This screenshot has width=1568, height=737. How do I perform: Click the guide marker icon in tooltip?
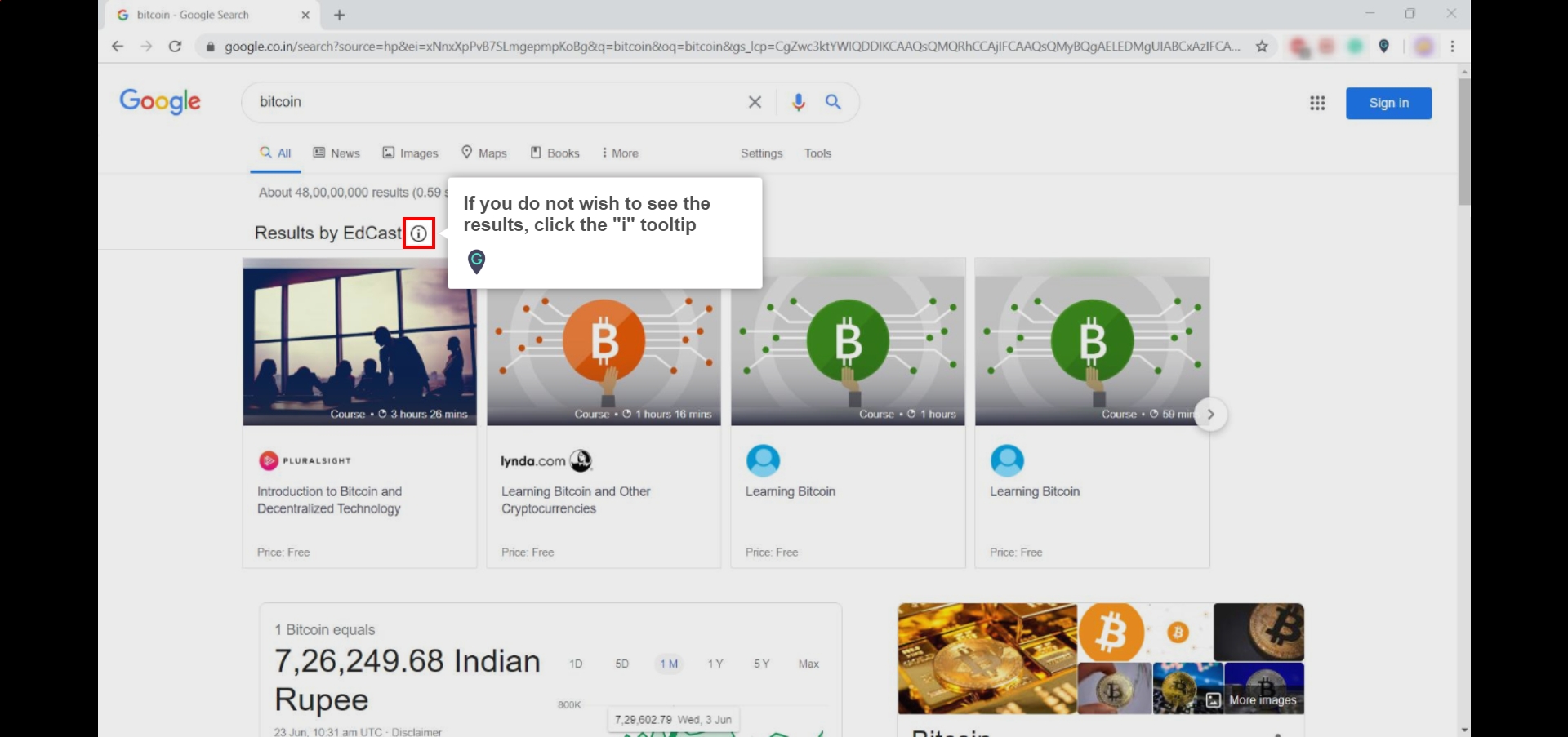[476, 261]
